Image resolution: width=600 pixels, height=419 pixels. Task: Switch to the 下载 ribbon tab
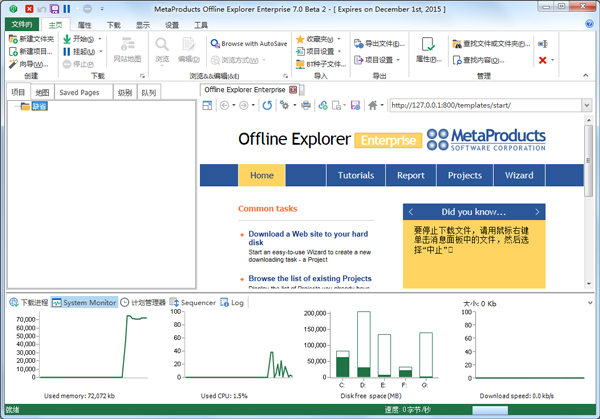(114, 25)
